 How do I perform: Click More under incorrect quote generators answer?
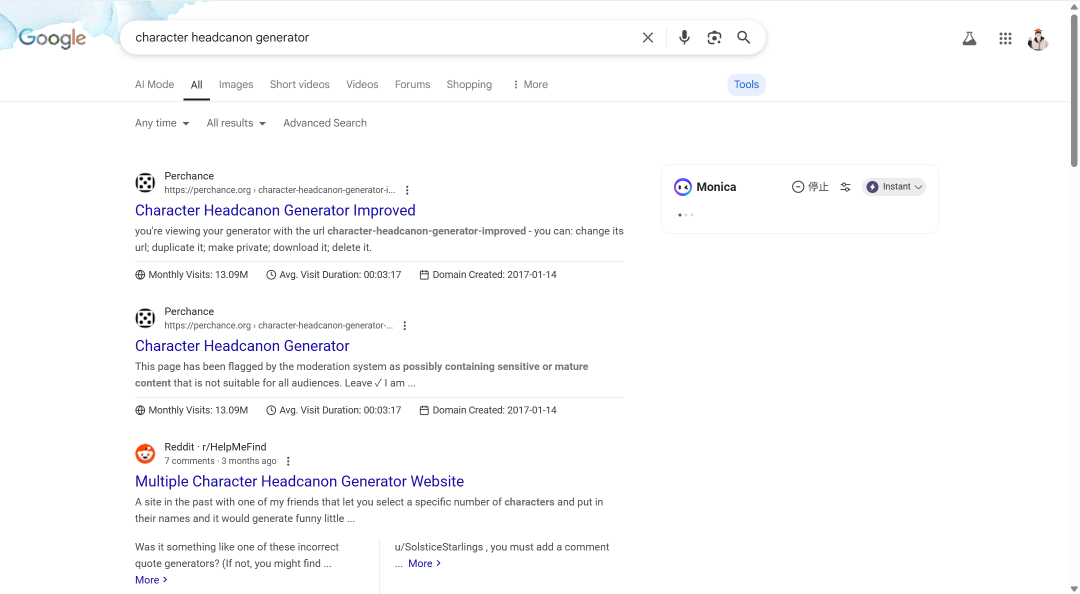click(x=151, y=580)
